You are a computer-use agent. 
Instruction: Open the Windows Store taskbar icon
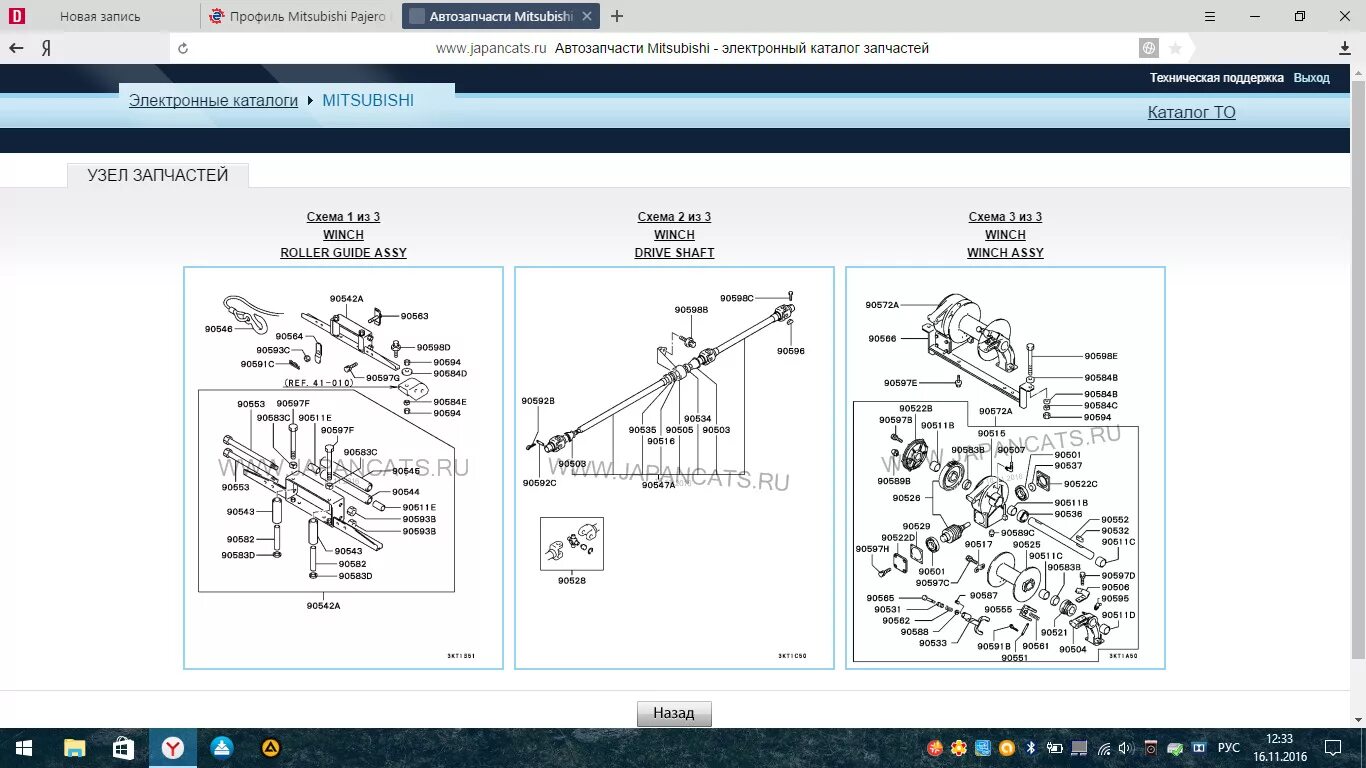click(x=123, y=748)
